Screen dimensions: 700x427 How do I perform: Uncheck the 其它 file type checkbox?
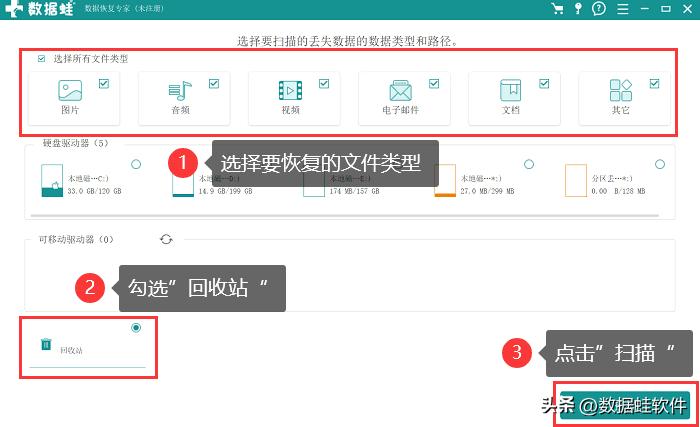tap(654, 84)
